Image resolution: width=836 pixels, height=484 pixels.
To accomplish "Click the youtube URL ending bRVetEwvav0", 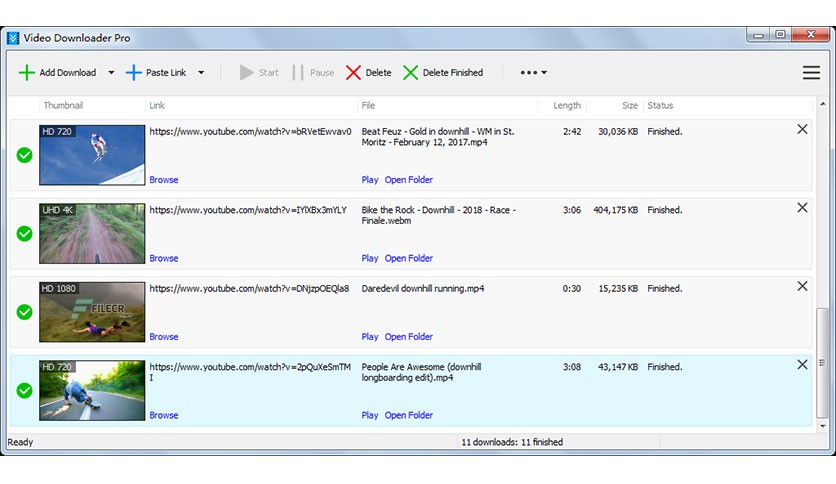I will (250, 132).
